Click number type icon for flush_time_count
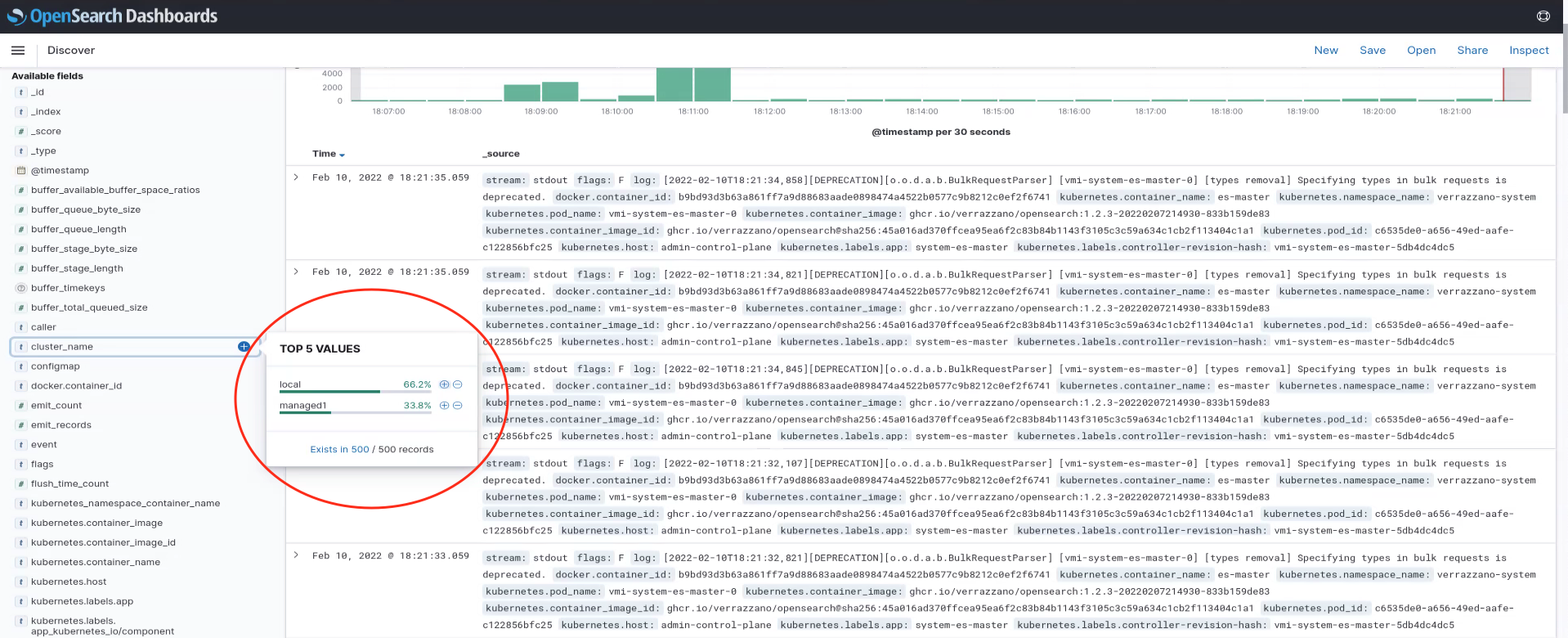1568x638 pixels. tap(21, 484)
